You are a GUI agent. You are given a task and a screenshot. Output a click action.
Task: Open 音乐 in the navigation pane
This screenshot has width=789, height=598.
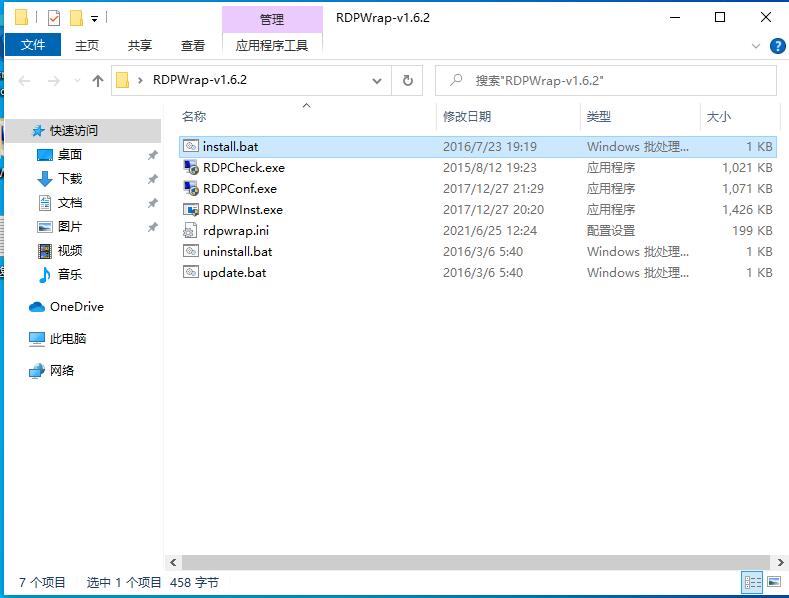pos(69,274)
